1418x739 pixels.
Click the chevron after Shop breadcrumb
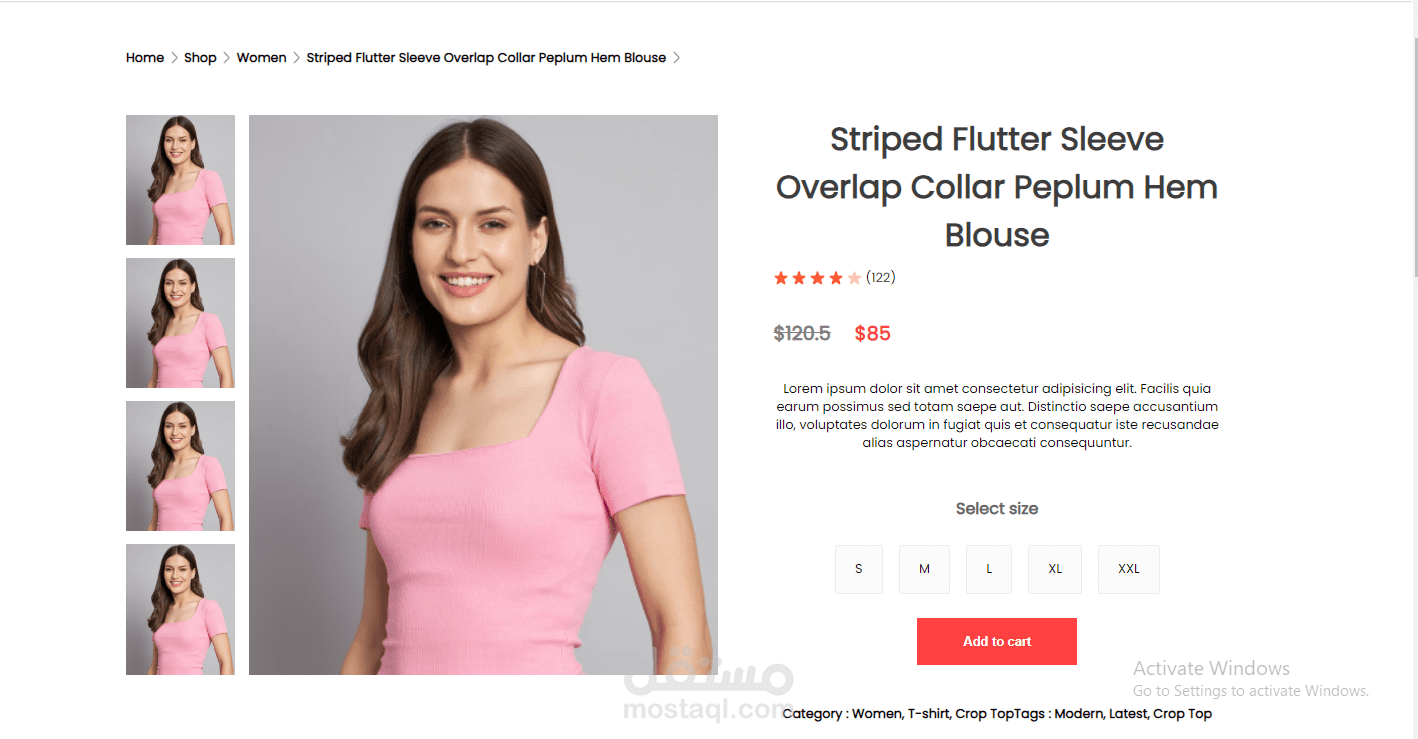pyautogui.click(x=227, y=58)
